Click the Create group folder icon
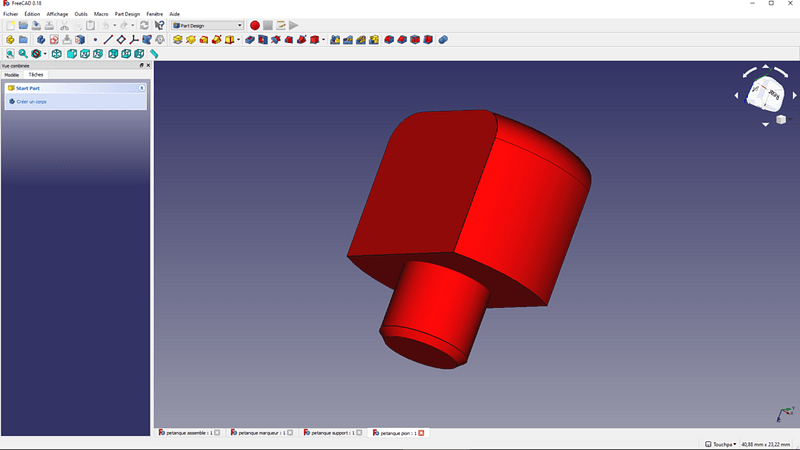 (x=23, y=40)
